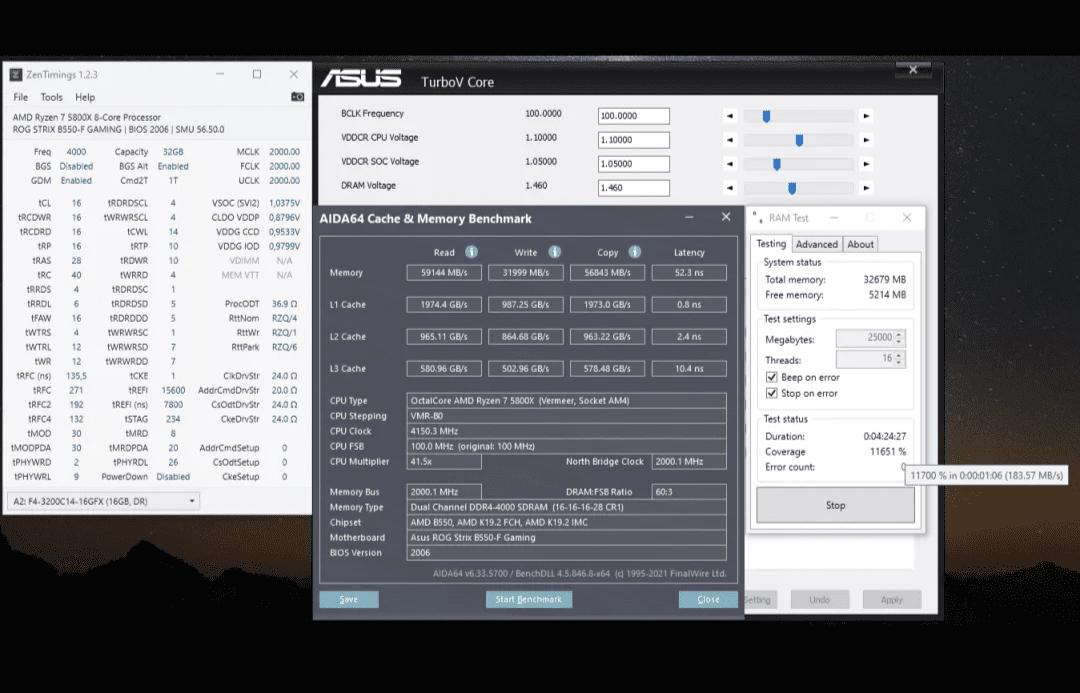Increase BCLK Frequency with the right arrow
Image resolution: width=1080 pixels, height=693 pixels.
point(866,116)
